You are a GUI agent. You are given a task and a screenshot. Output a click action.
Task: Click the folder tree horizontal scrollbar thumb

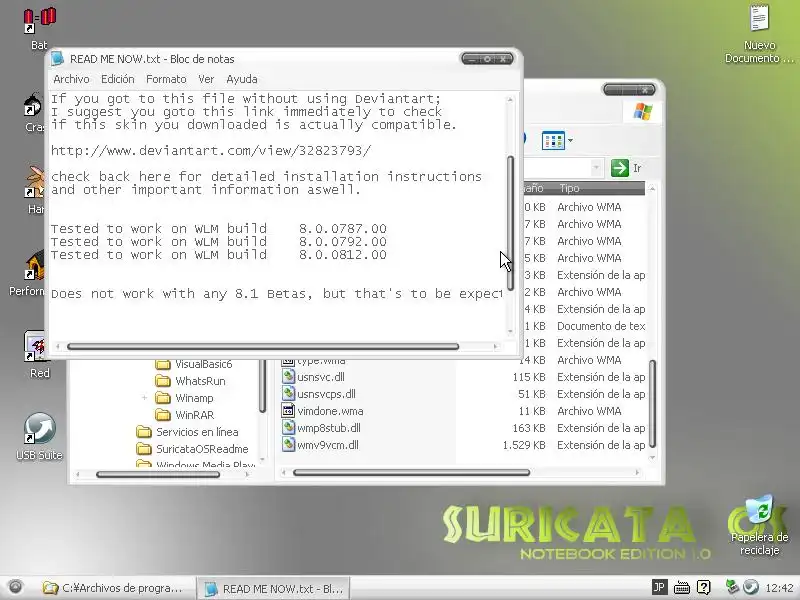pyautogui.click(x=158, y=474)
